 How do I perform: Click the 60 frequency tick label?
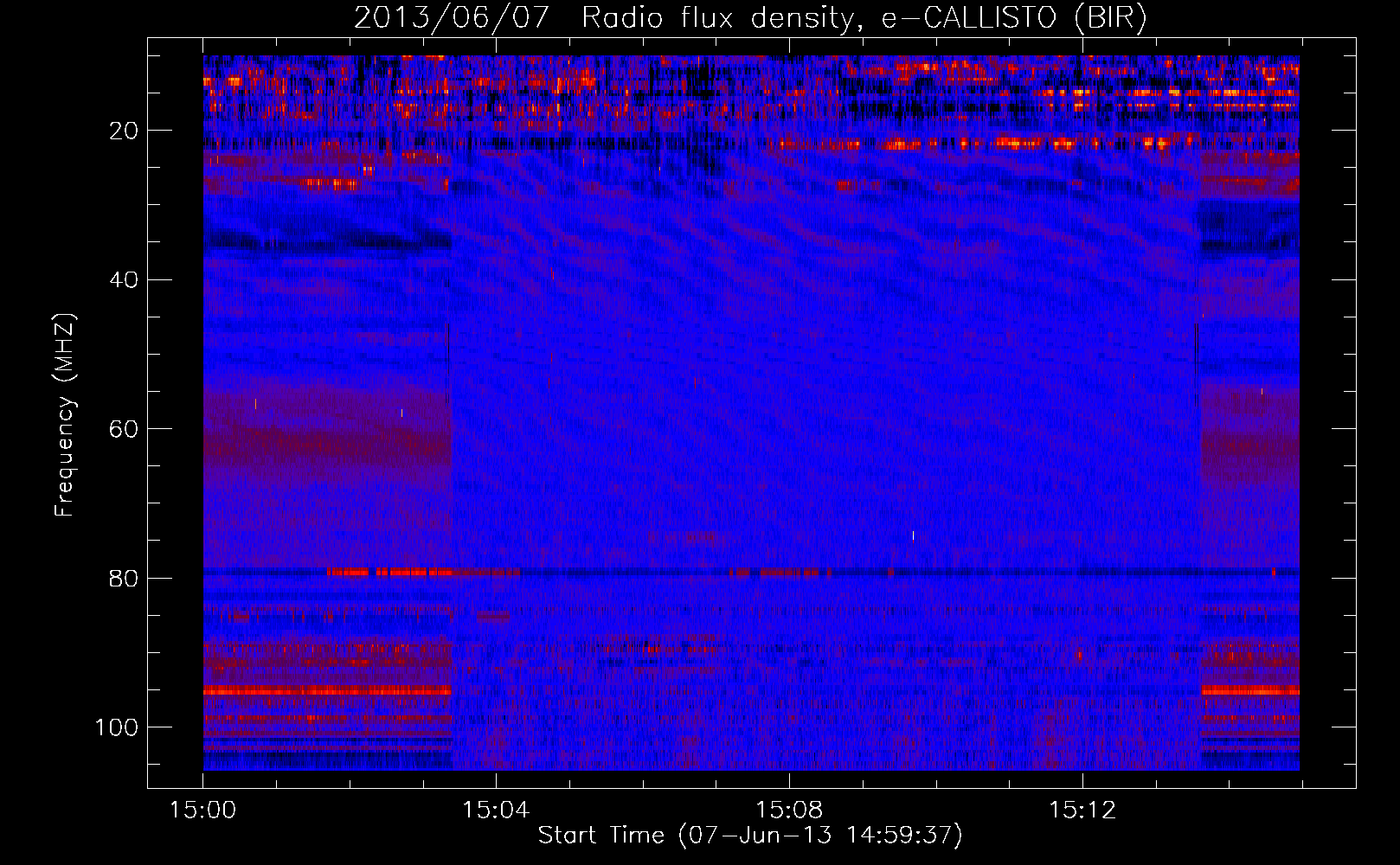click(x=124, y=429)
